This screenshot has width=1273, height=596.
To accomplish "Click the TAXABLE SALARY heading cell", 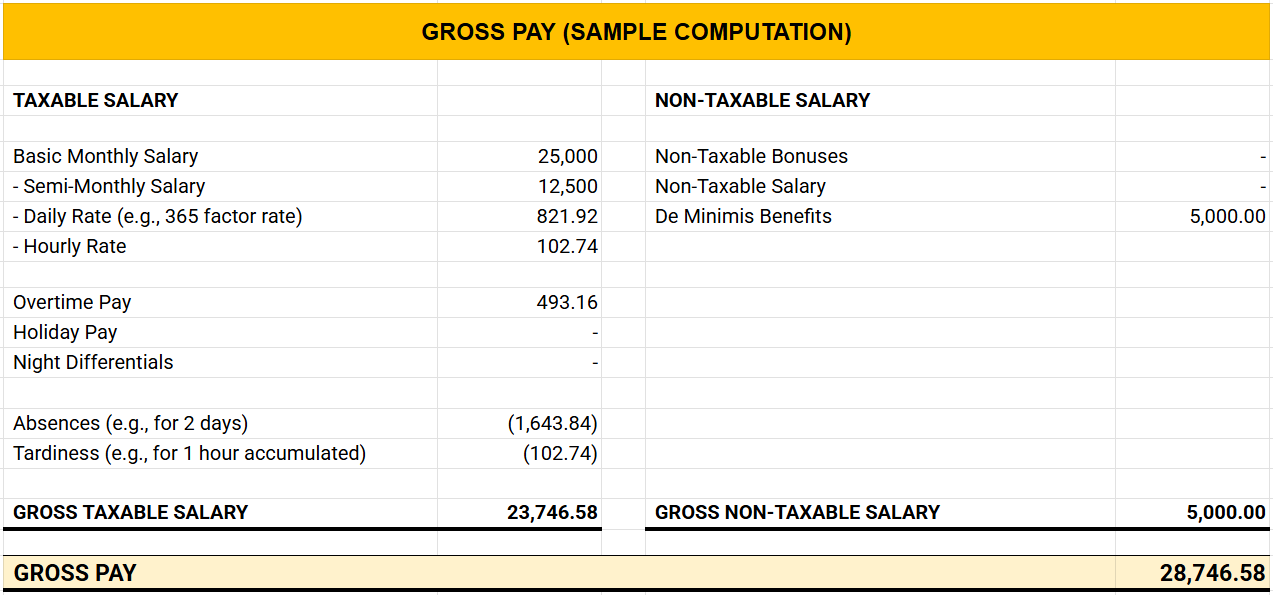I will (96, 100).
